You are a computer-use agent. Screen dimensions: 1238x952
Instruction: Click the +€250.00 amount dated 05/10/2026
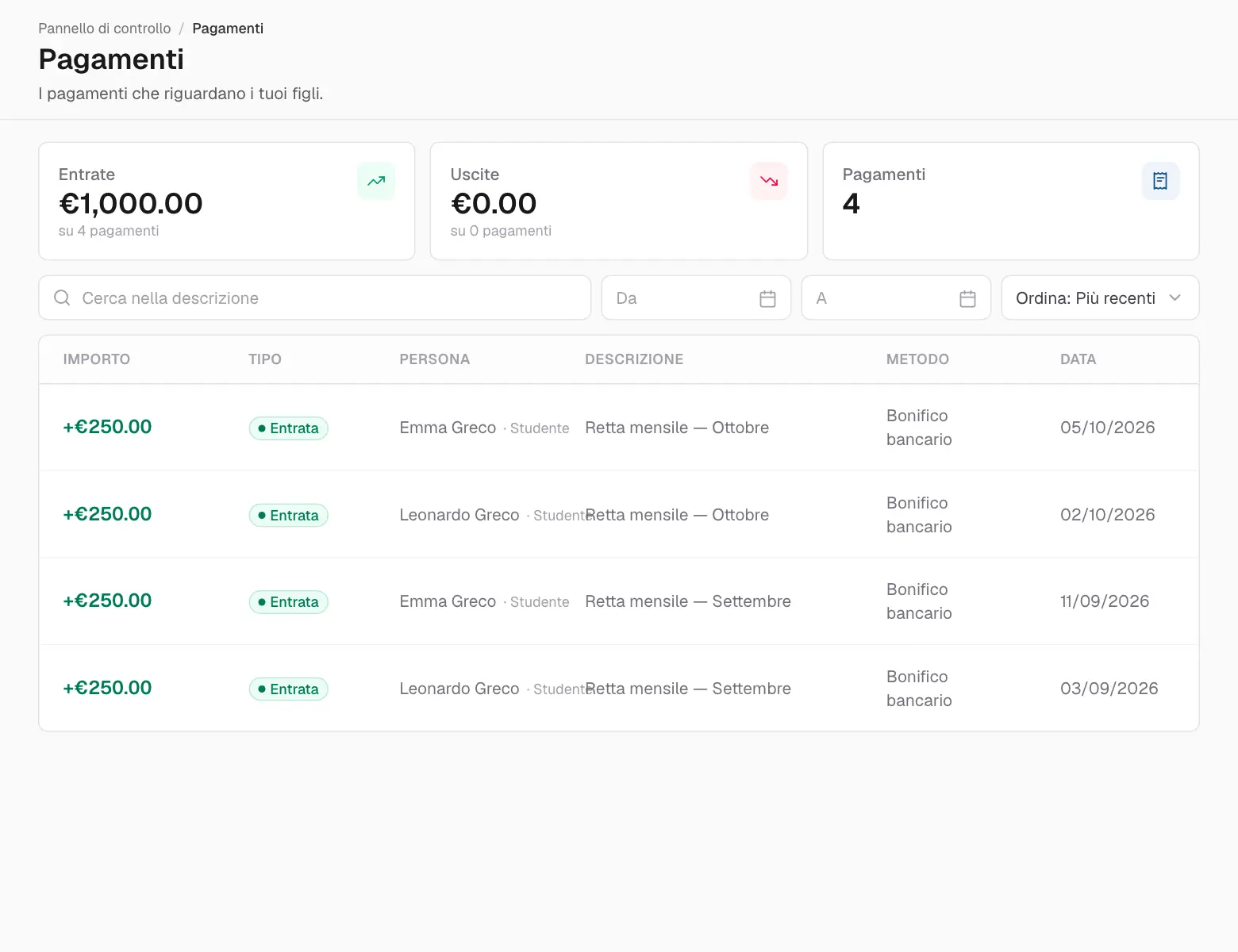(x=107, y=427)
